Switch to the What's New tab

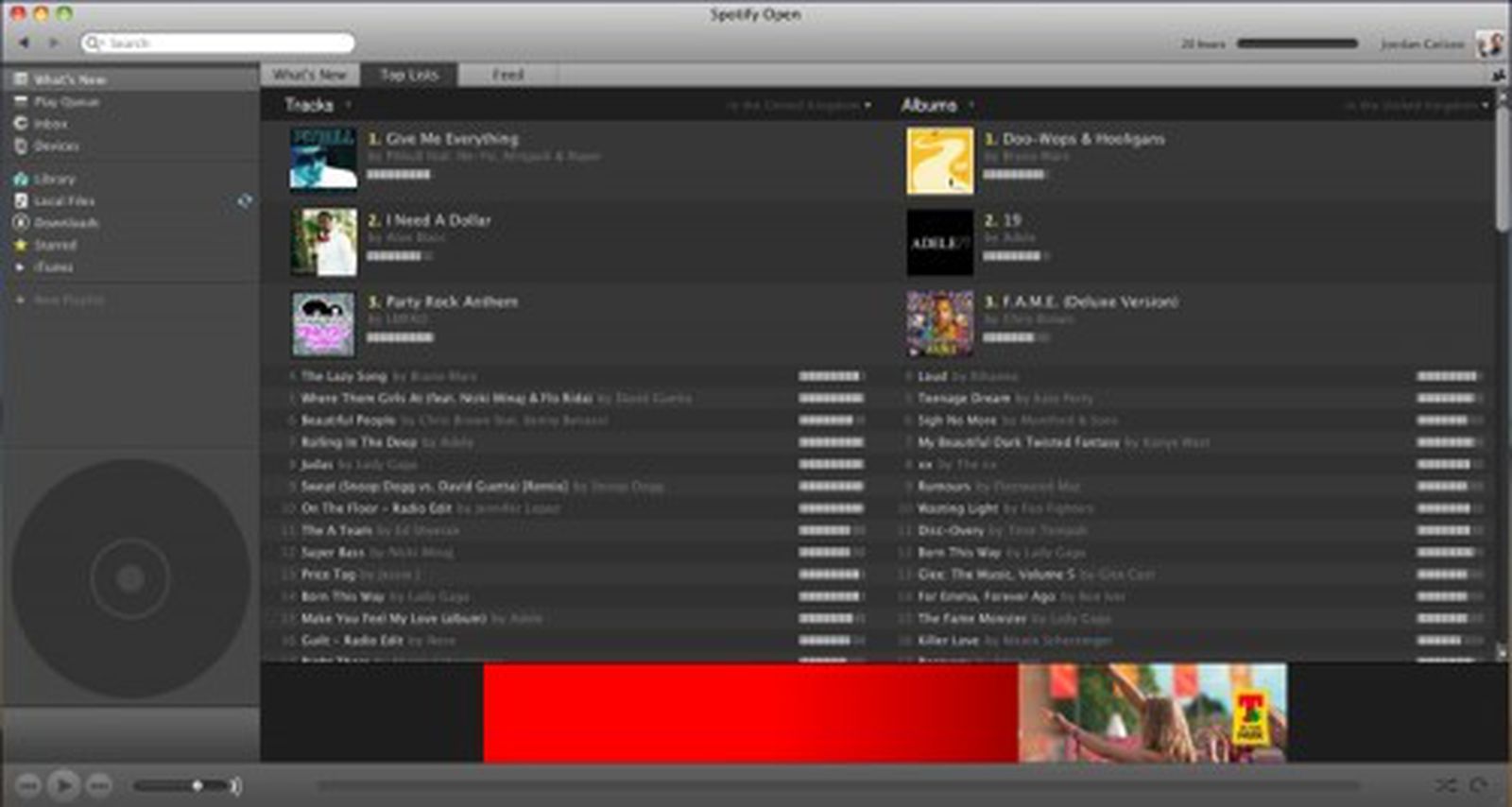point(310,75)
